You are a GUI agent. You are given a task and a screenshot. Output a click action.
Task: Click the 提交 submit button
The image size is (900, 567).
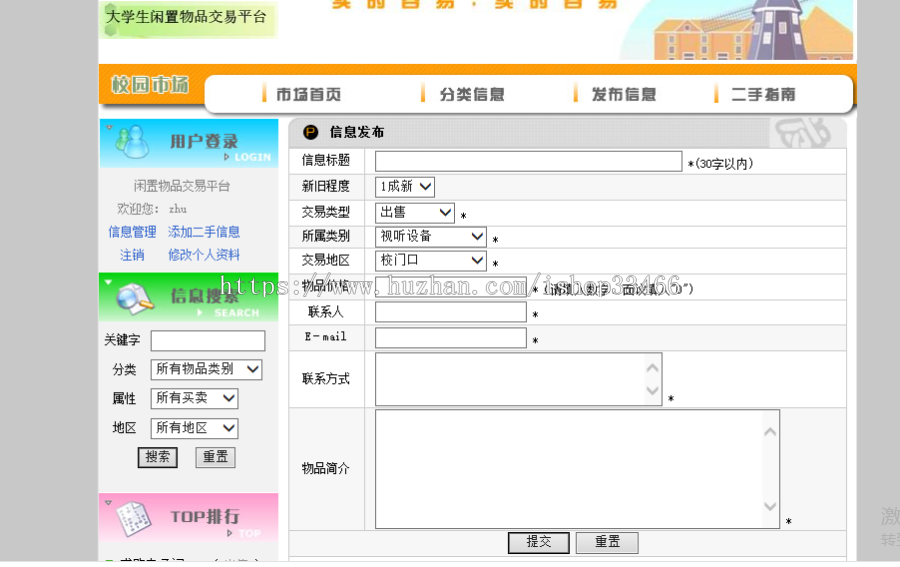(539, 542)
